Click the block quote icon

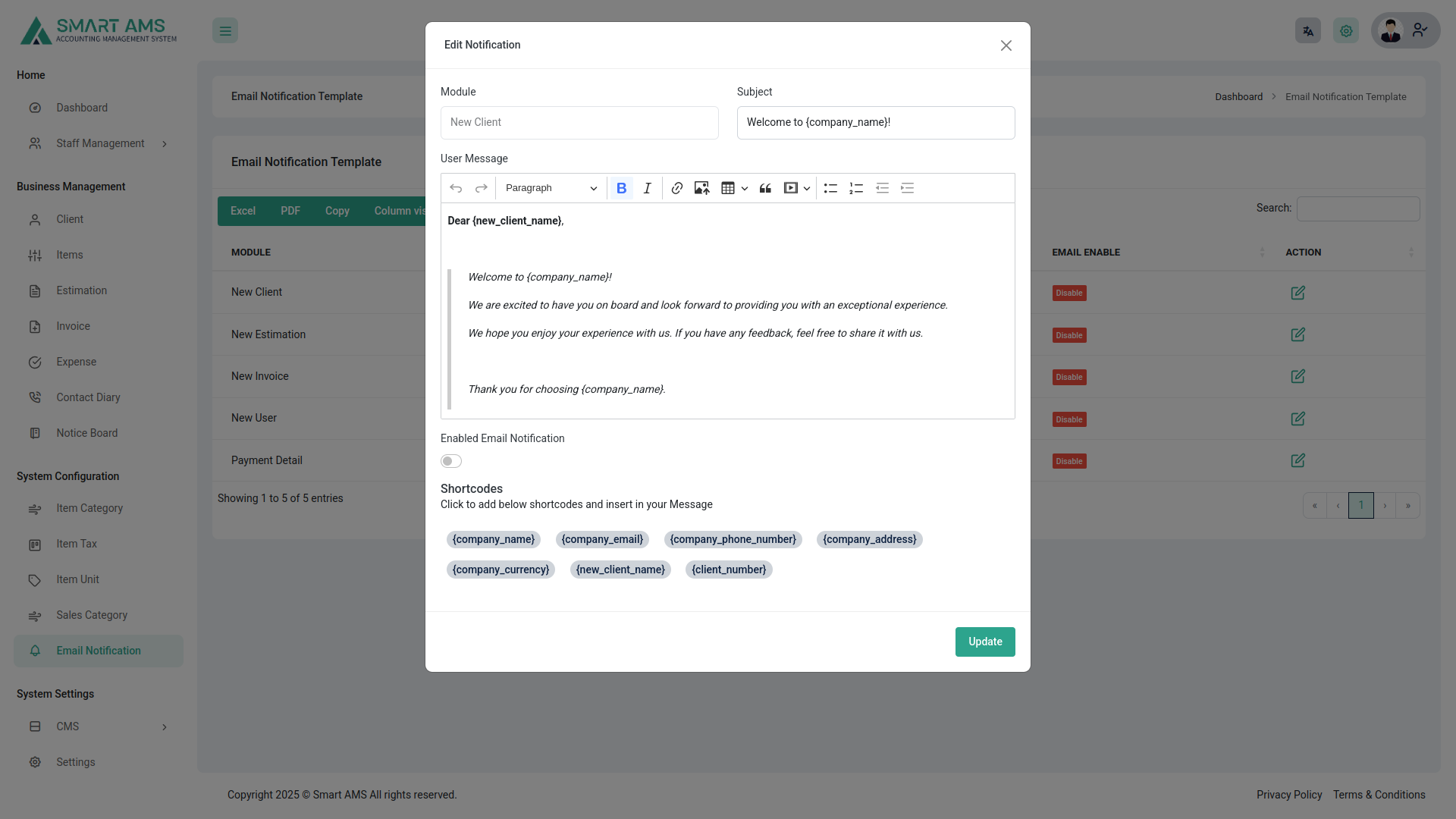[x=765, y=188]
